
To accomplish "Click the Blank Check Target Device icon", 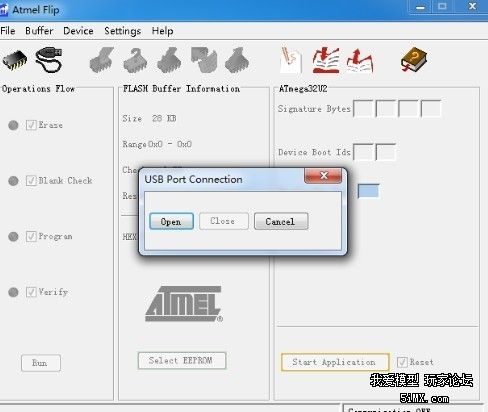I will click(x=135, y=60).
